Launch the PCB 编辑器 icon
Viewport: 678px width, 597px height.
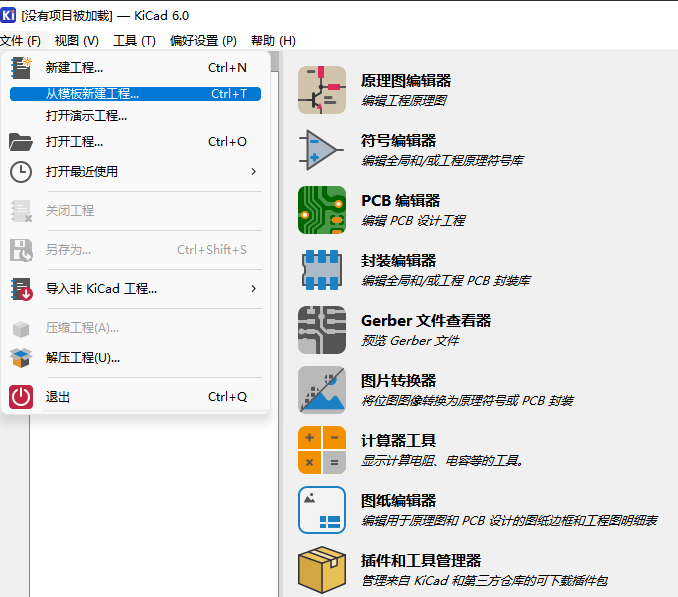(x=322, y=210)
